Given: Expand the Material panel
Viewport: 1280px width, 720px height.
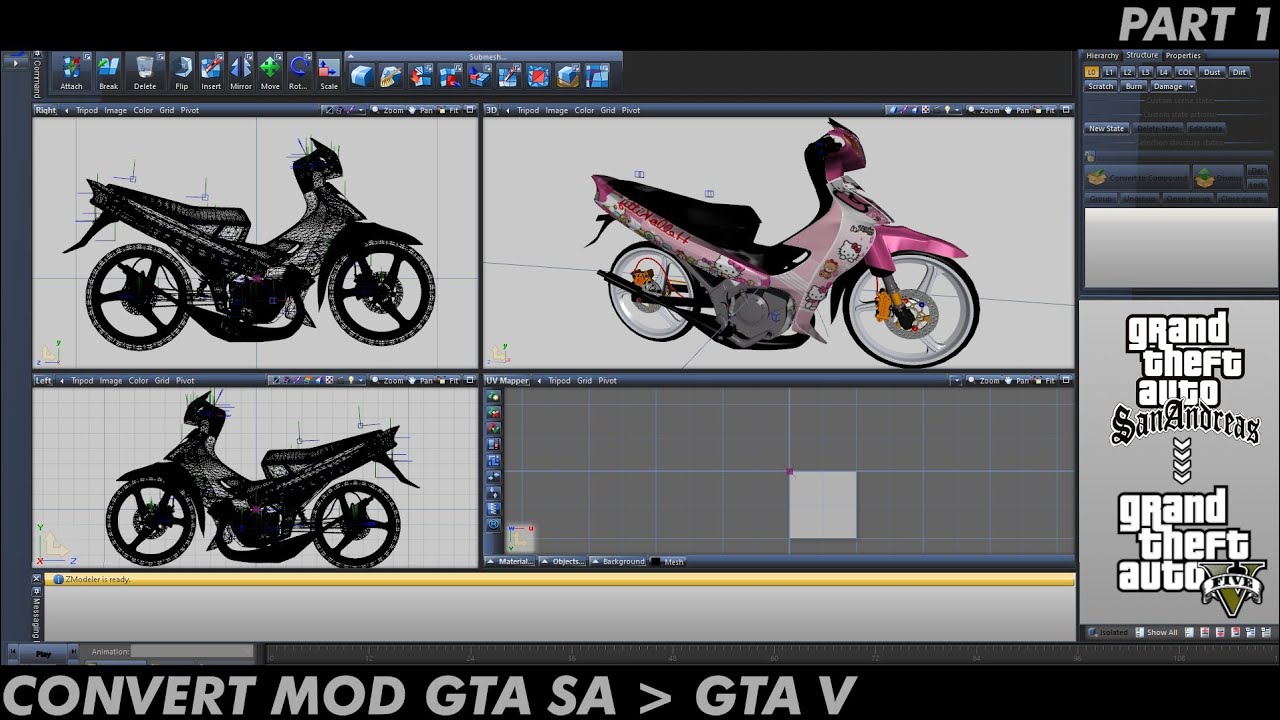Looking at the screenshot, I should tap(510, 562).
